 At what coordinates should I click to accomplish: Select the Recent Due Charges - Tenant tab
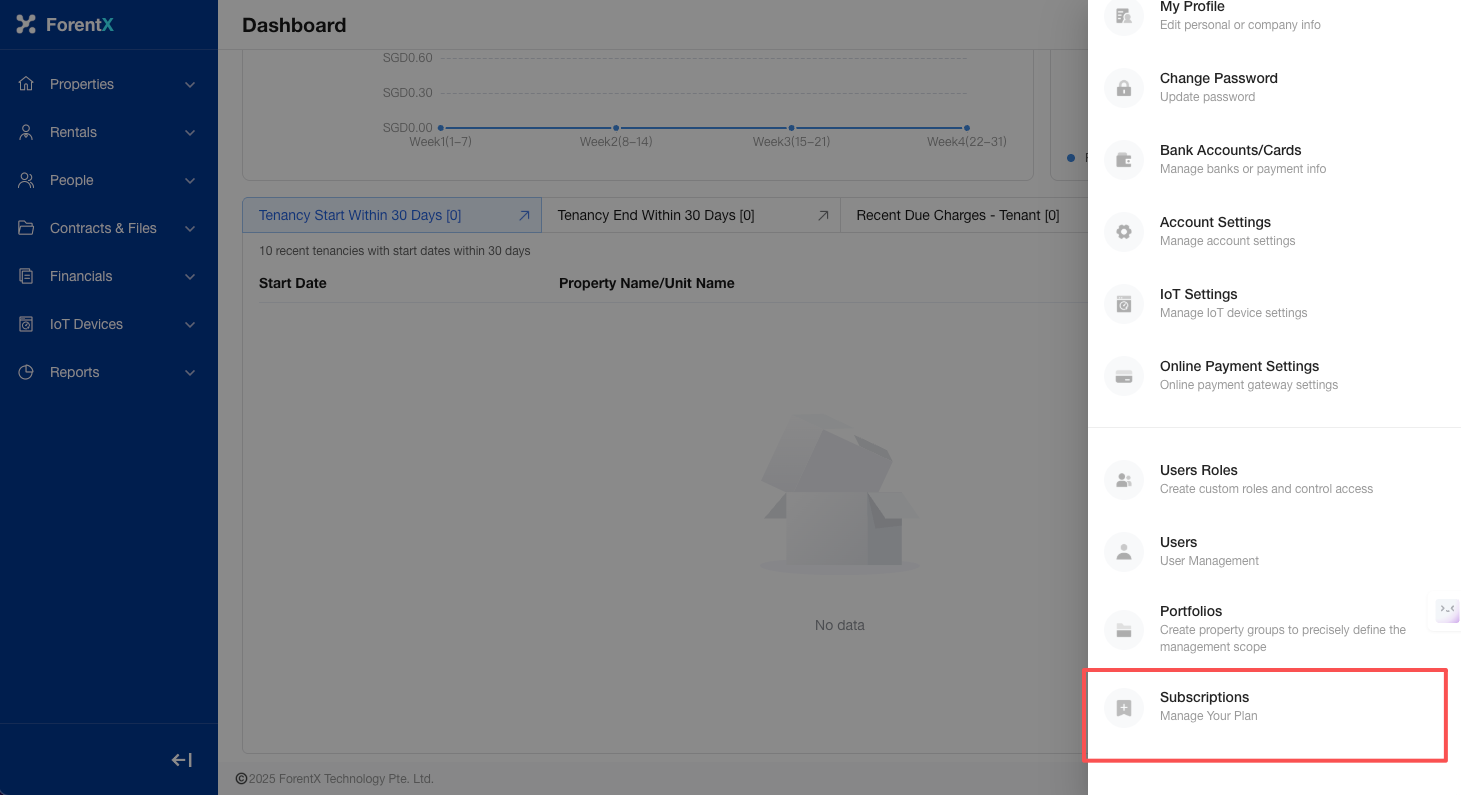point(957,215)
